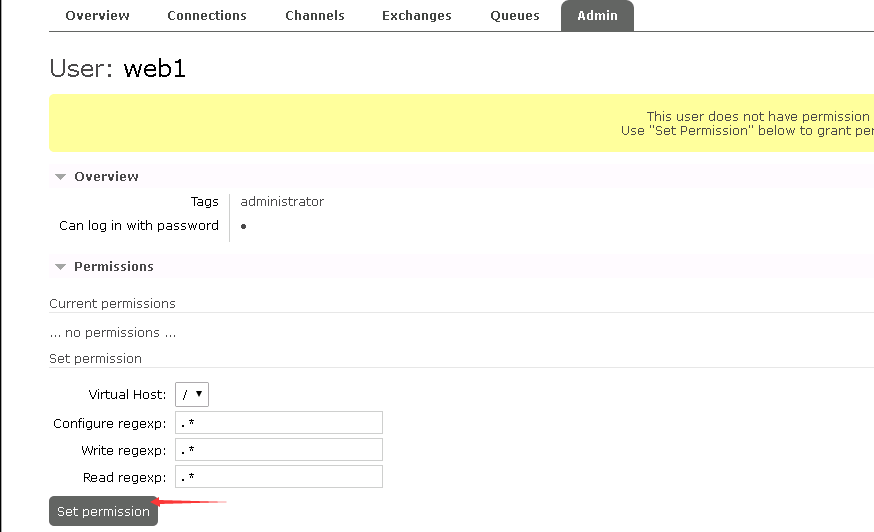Go to the Channels tab

pos(314,16)
